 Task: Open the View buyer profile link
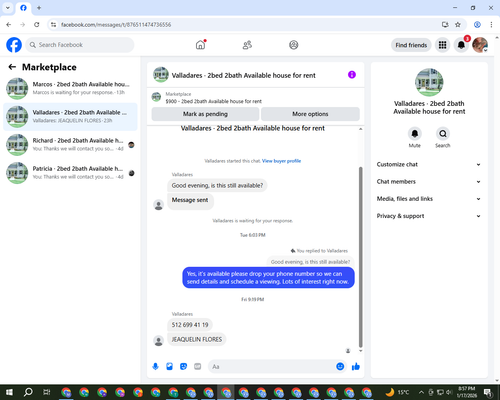281,161
